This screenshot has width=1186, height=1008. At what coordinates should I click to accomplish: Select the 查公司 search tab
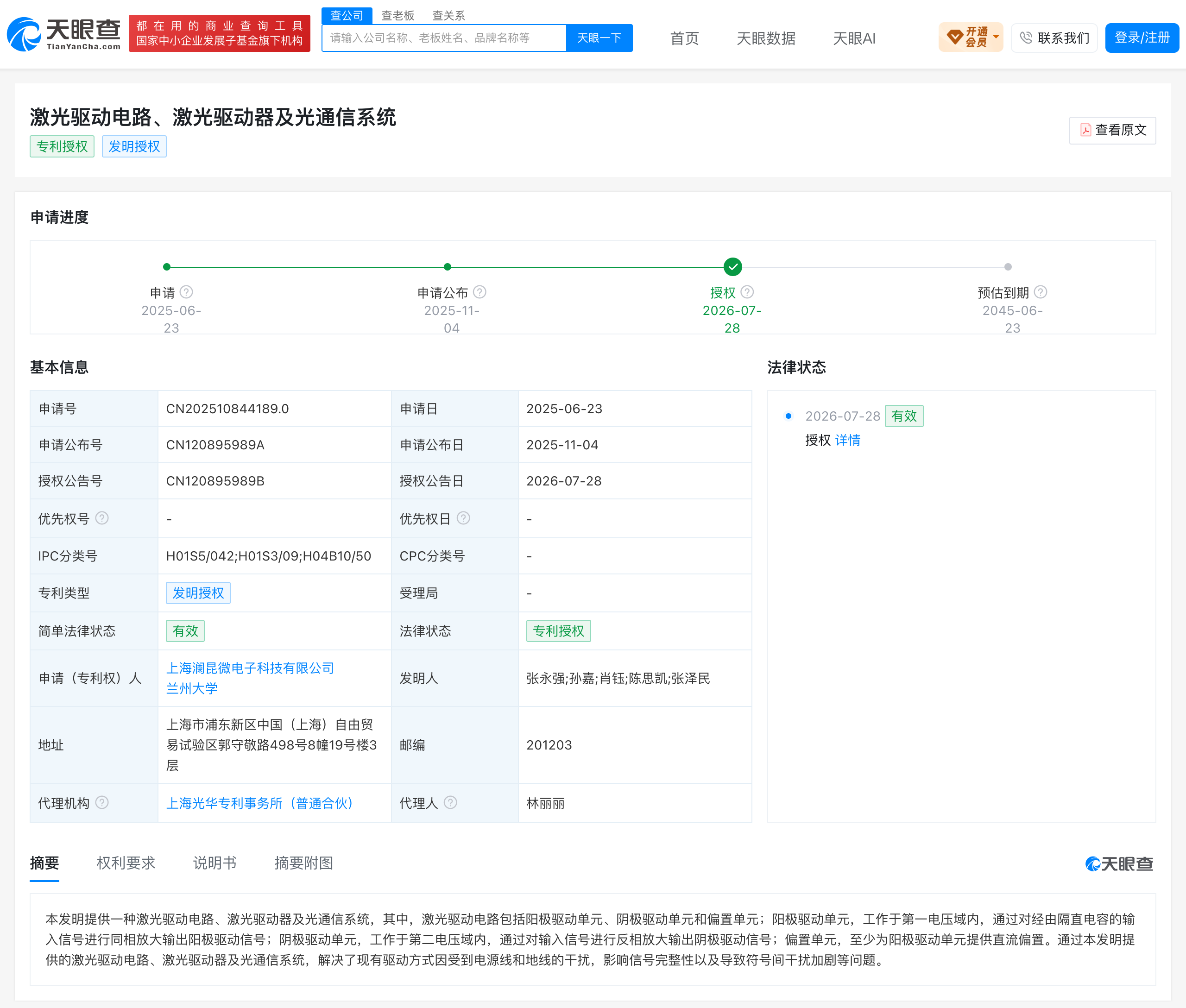[347, 15]
